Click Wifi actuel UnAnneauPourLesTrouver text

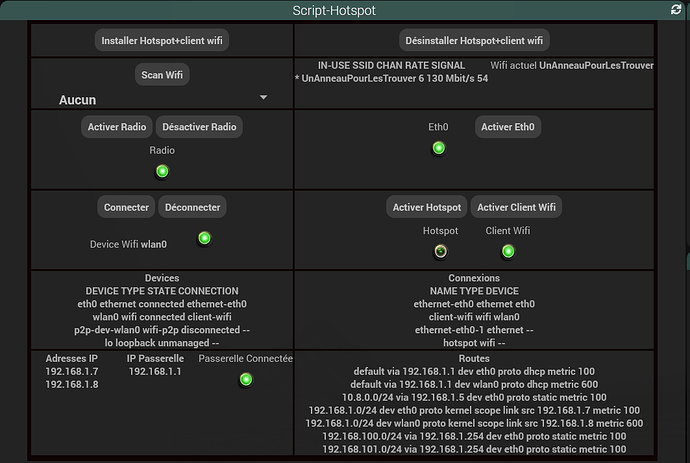point(572,66)
